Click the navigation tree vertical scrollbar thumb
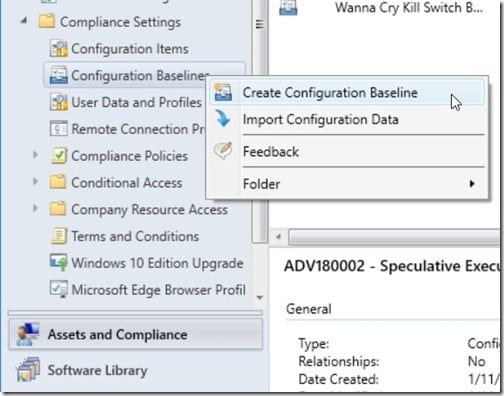 (x=260, y=122)
